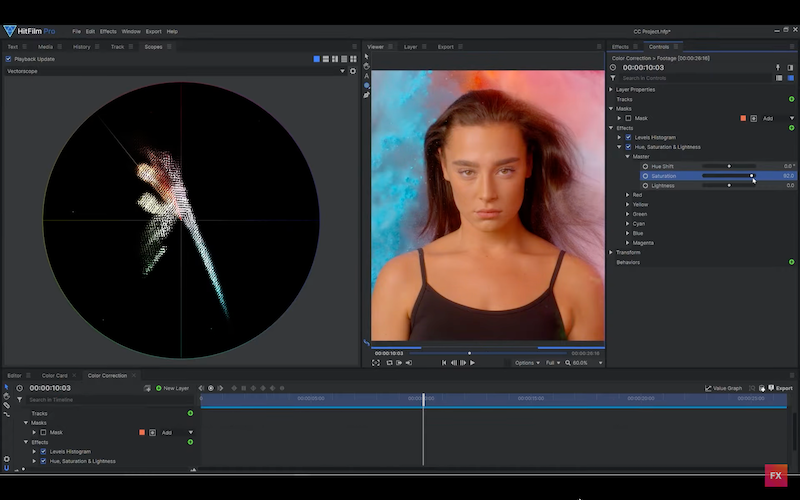The height and width of the screenshot is (500, 800).
Task: Click the timeline Export button
Action: tap(781, 388)
